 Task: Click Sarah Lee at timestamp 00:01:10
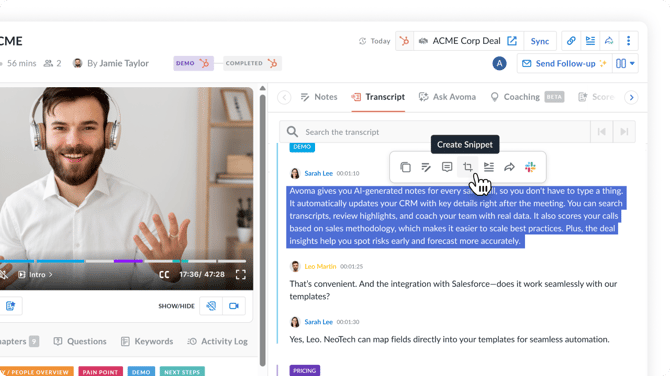[318, 173]
